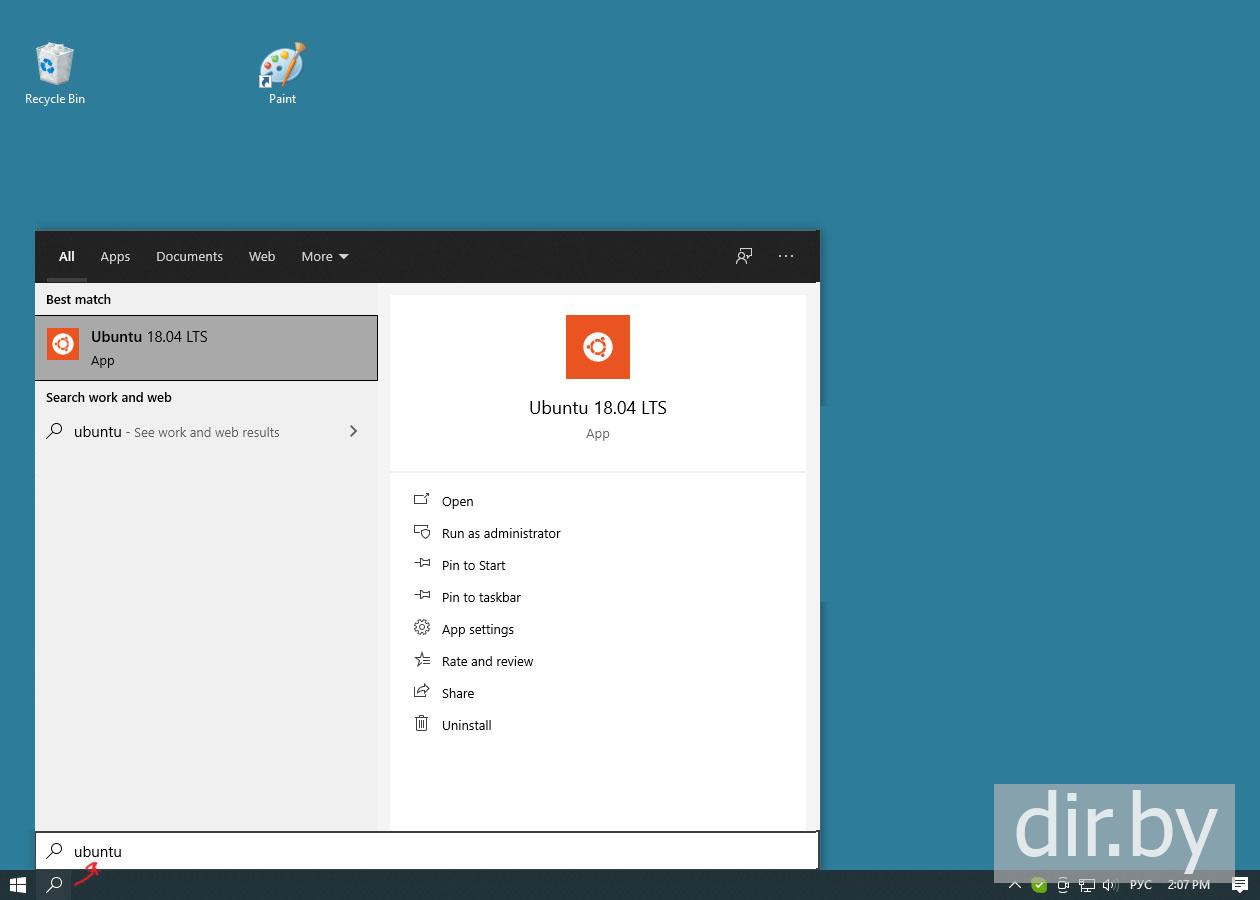Switch to the Documents search tab

[x=189, y=256]
